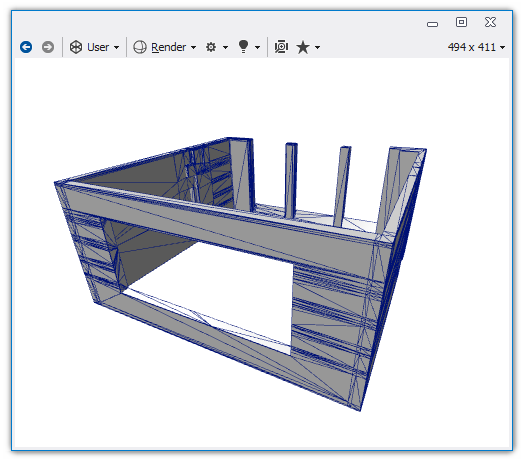Click the Render sphere icon
The height and width of the screenshot is (460, 525).
[x=140, y=47]
